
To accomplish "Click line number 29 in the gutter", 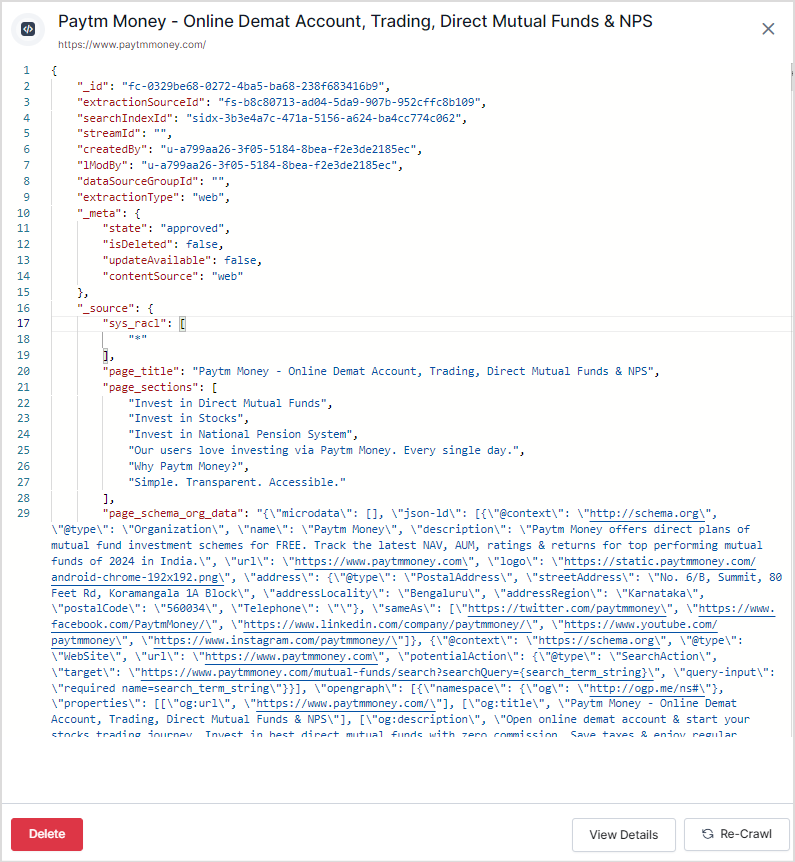I will click(x=24, y=513).
